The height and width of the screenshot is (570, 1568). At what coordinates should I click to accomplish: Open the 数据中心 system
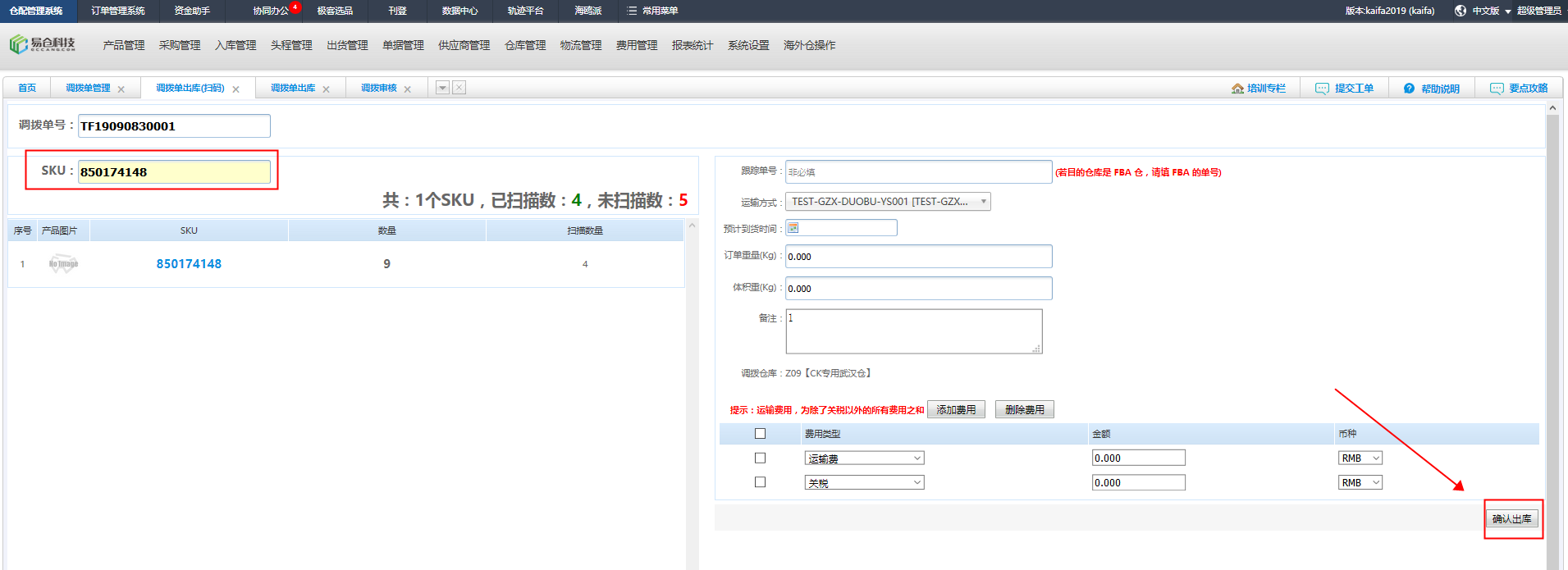(459, 11)
